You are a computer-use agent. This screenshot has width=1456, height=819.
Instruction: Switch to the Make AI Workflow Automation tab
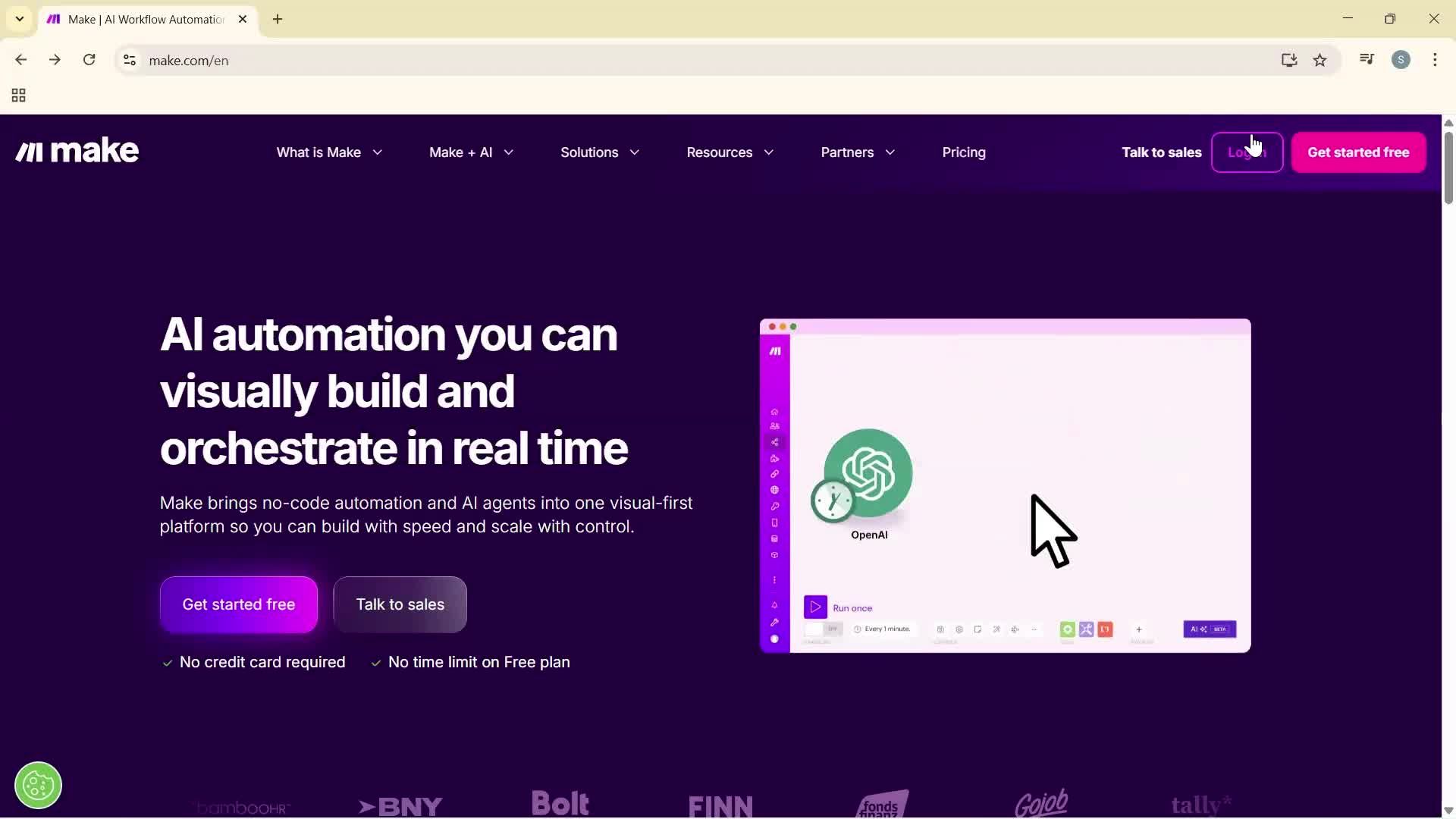[136, 19]
